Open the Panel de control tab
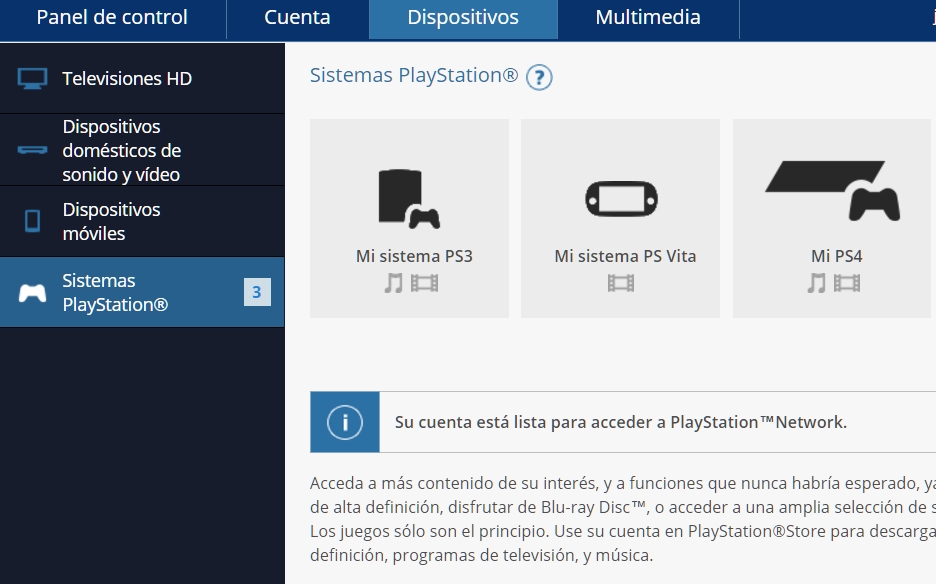The width and height of the screenshot is (936, 584). click(x=112, y=18)
